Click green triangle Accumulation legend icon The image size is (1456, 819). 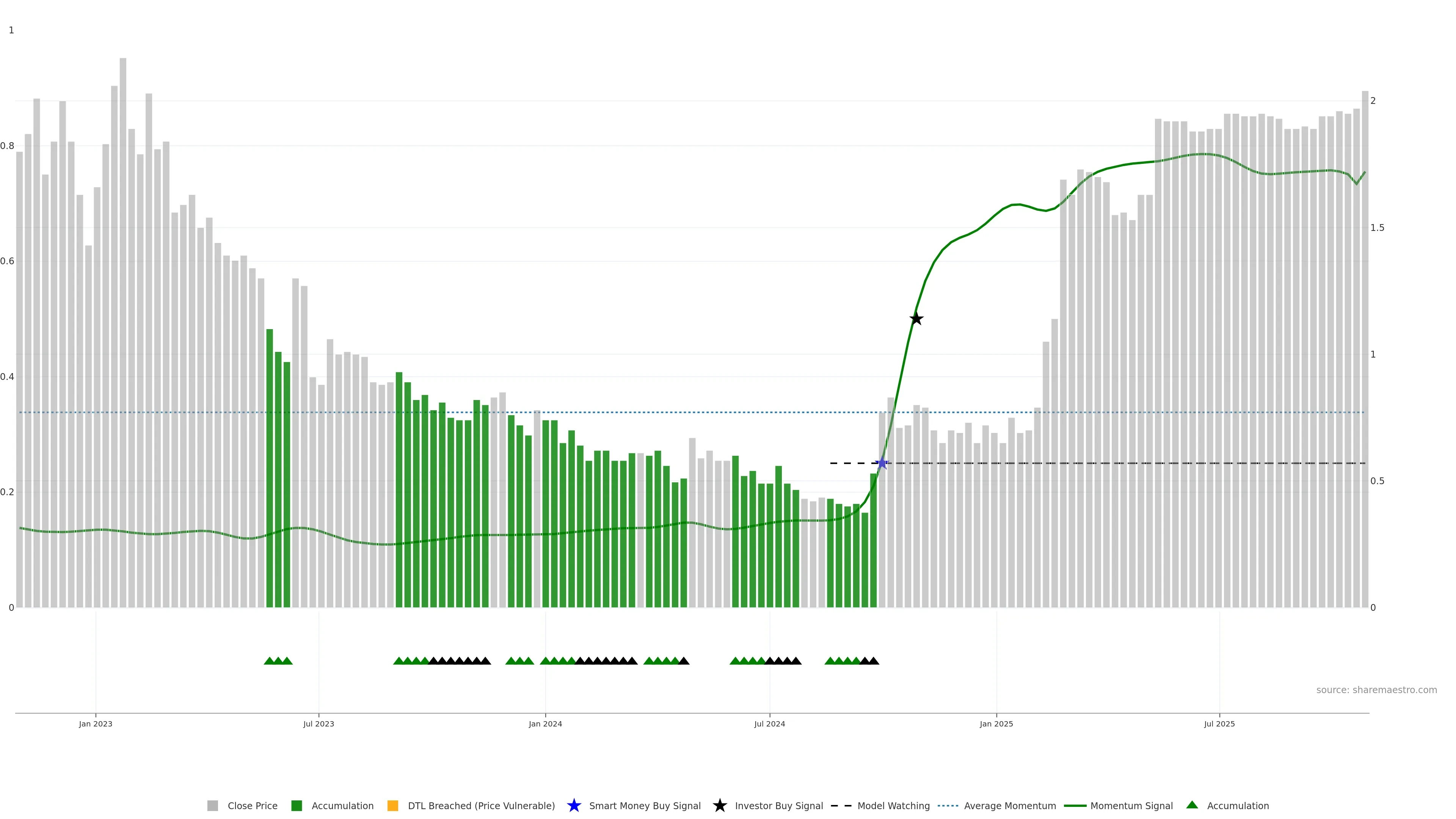click(1192, 805)
